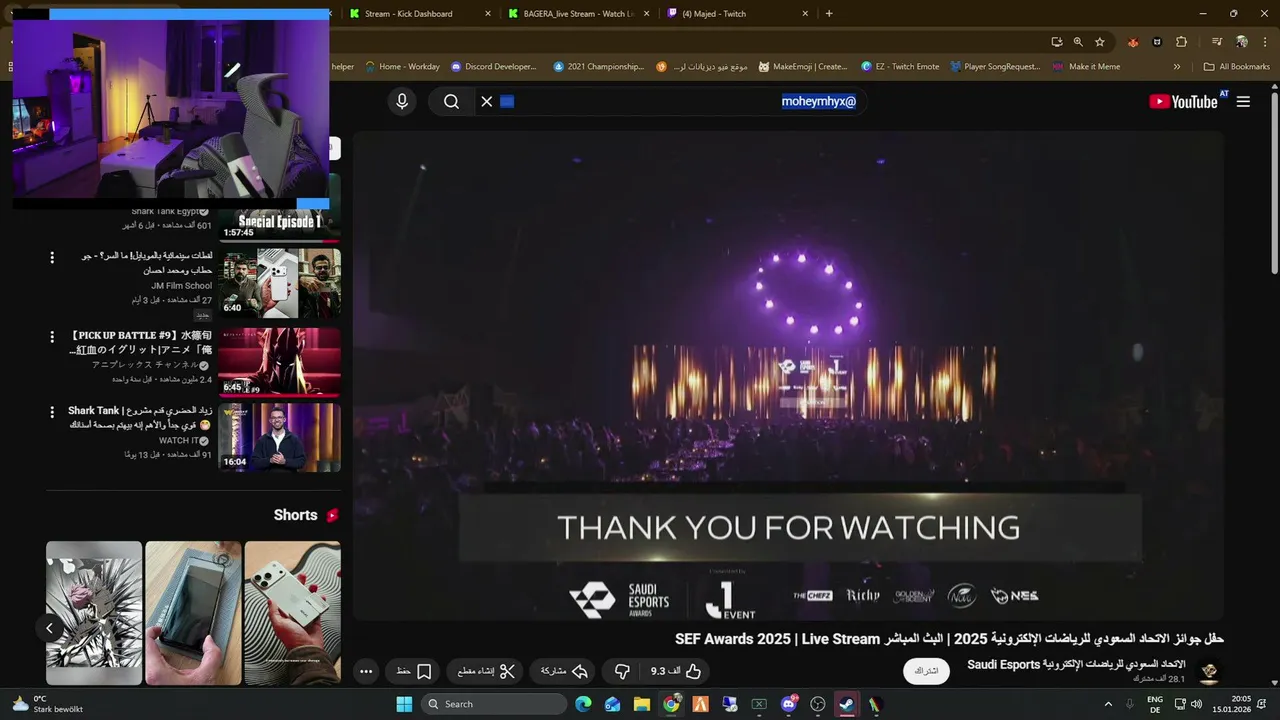
Task: Start YouTube voice search with the microphone
Action: coord(402,101)
